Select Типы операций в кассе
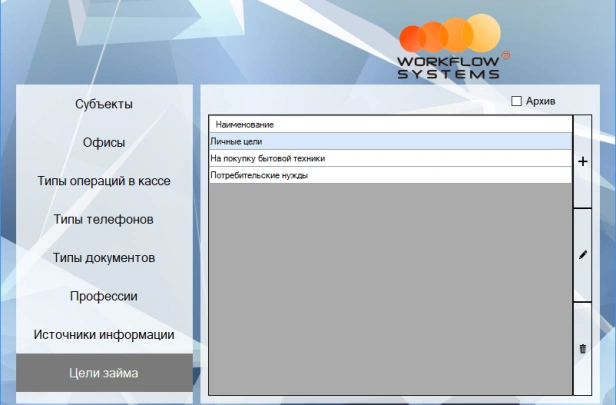This screenshot has width=616, height=405. [104, 181]
